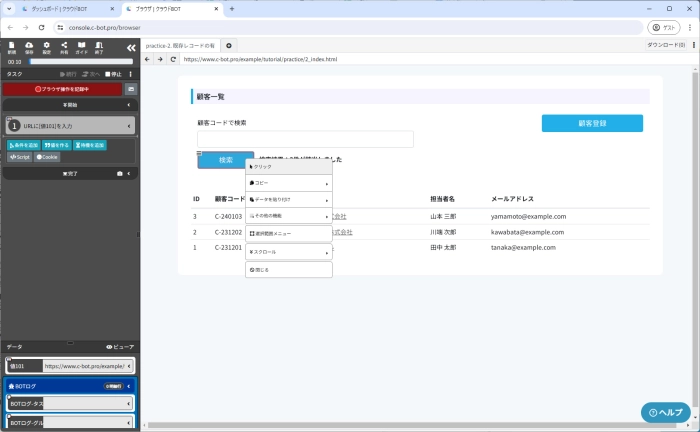This screenshot has height=432, width=700.
Task: Expand the BOTログ panel chevron
Action: click(129, 385)
